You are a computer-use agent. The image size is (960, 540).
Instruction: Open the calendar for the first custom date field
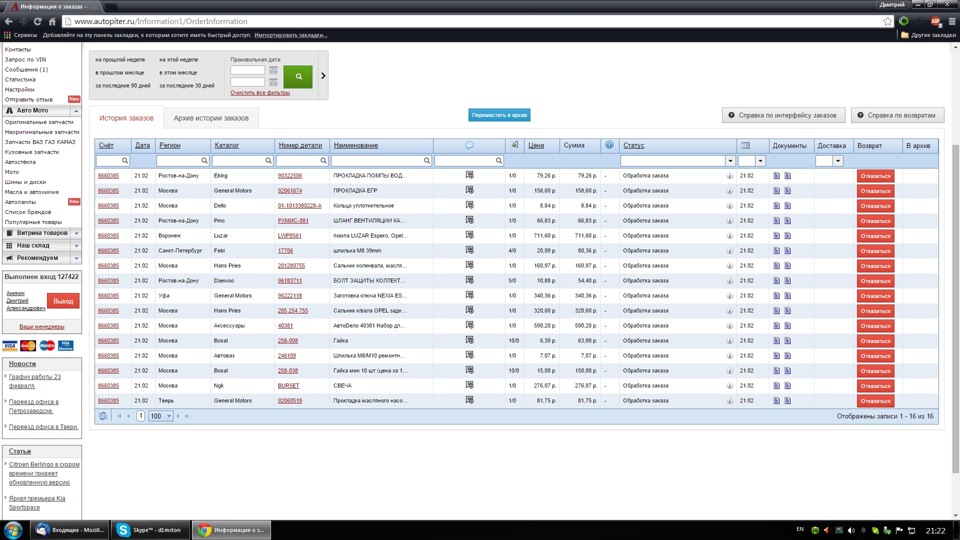(x=273, y=70)
